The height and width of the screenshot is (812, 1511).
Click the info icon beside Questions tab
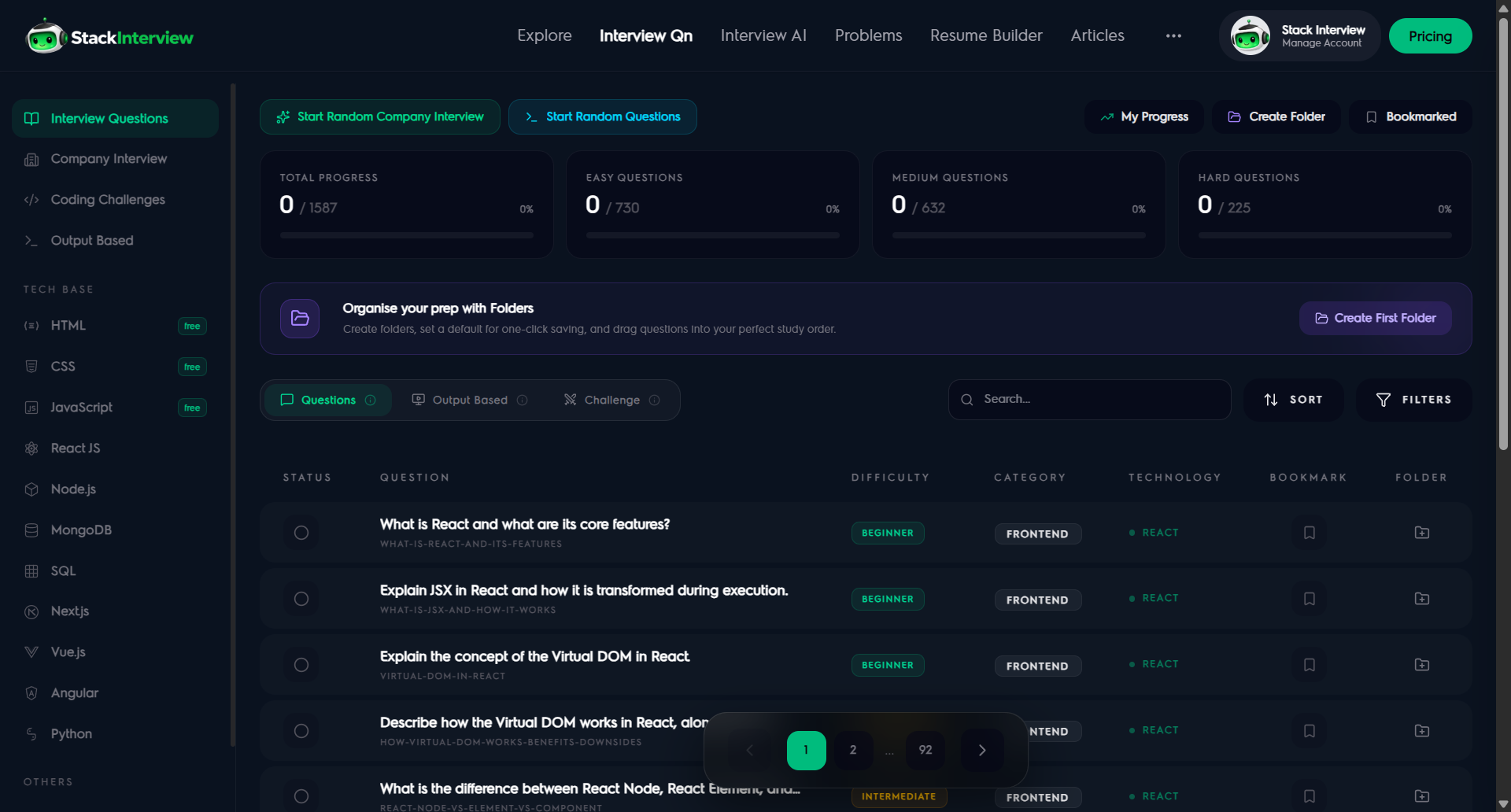(370, 400)
